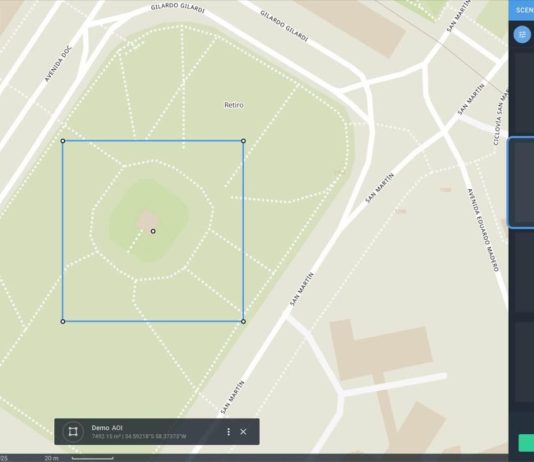Screen dimensions: 534x462
Task: Select the bottom-right AOI corner handle
Action: click(x=243, y=321)
